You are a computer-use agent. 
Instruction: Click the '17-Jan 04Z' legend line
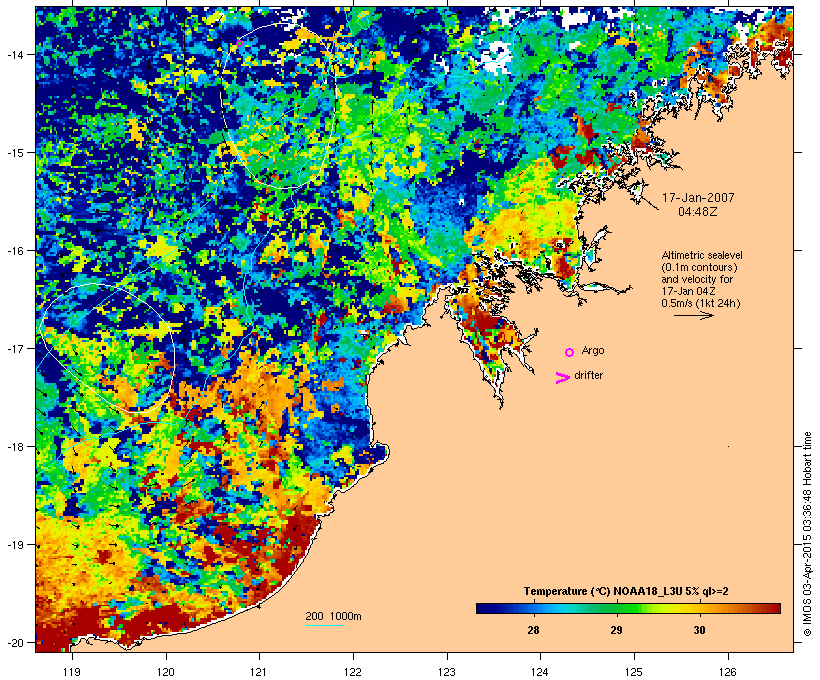(x=688, y=291)
